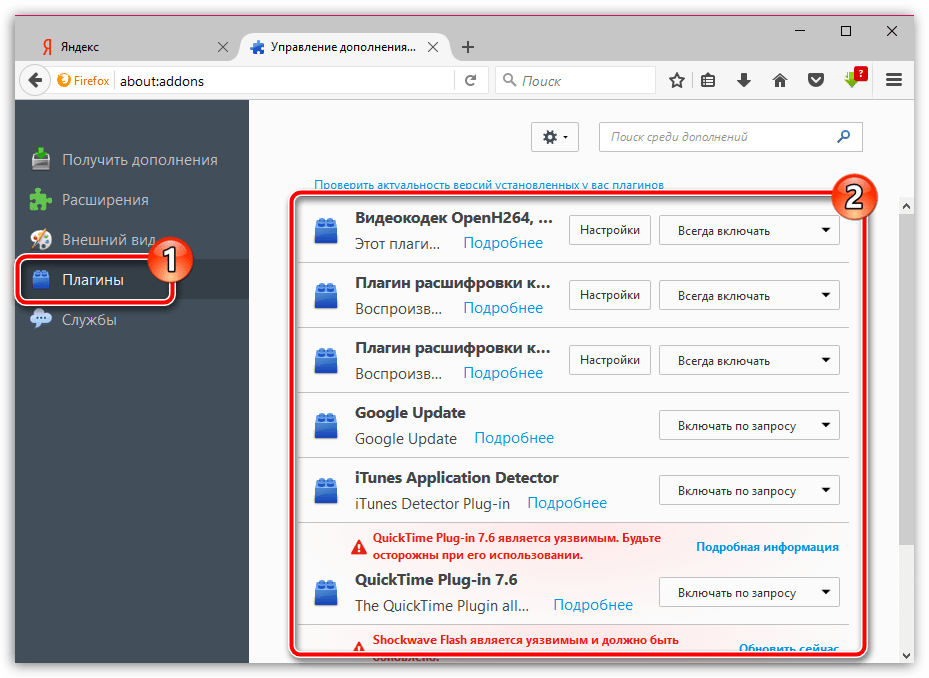
Task: Expand Включать по запросу dropdown for iTunes Detector
Action: [x=749, y=491]
